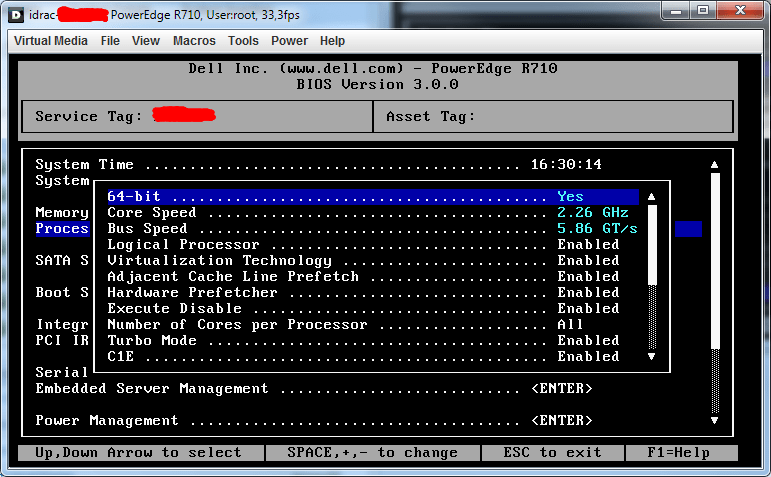Select the Core Speed row
Viewport: 771px width, 477px height.
373,212
